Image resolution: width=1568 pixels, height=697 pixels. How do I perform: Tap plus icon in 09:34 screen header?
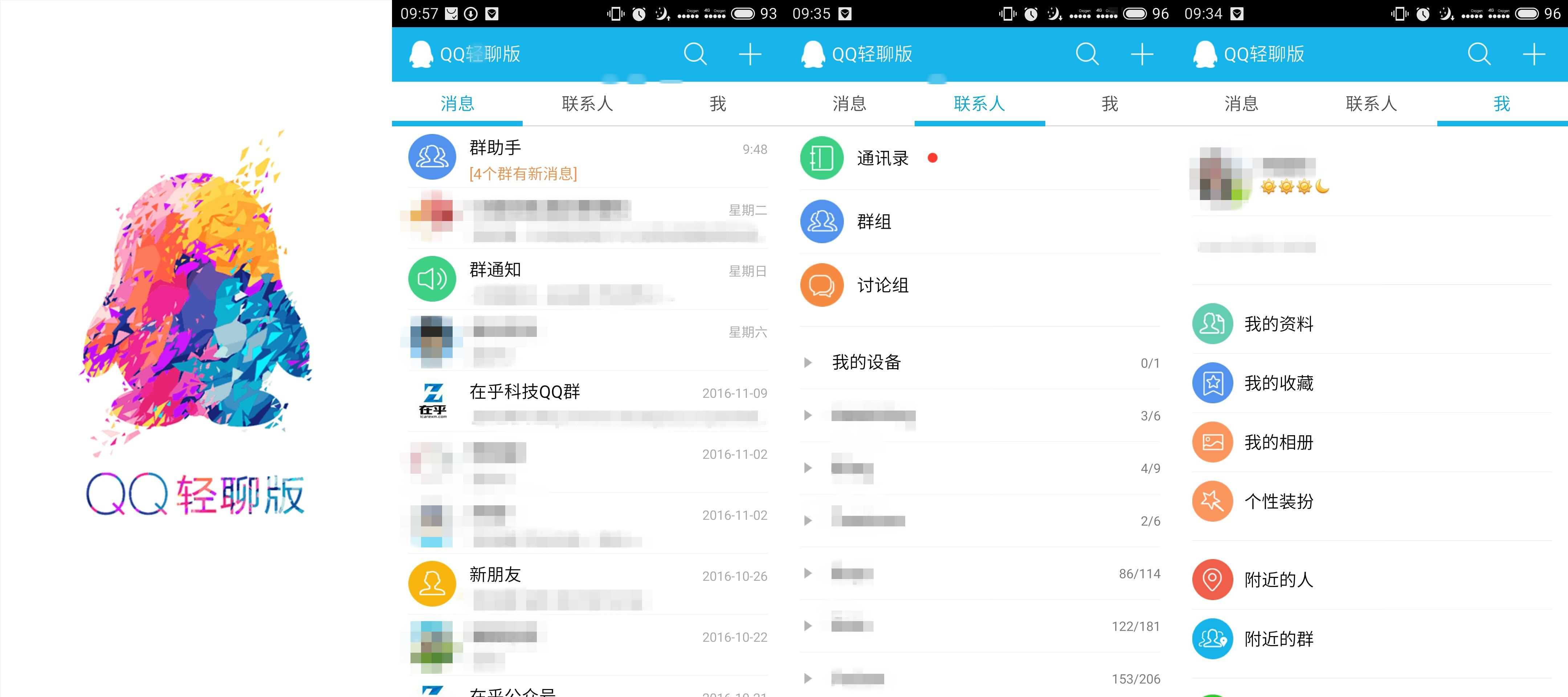[x=1534, y=54]
